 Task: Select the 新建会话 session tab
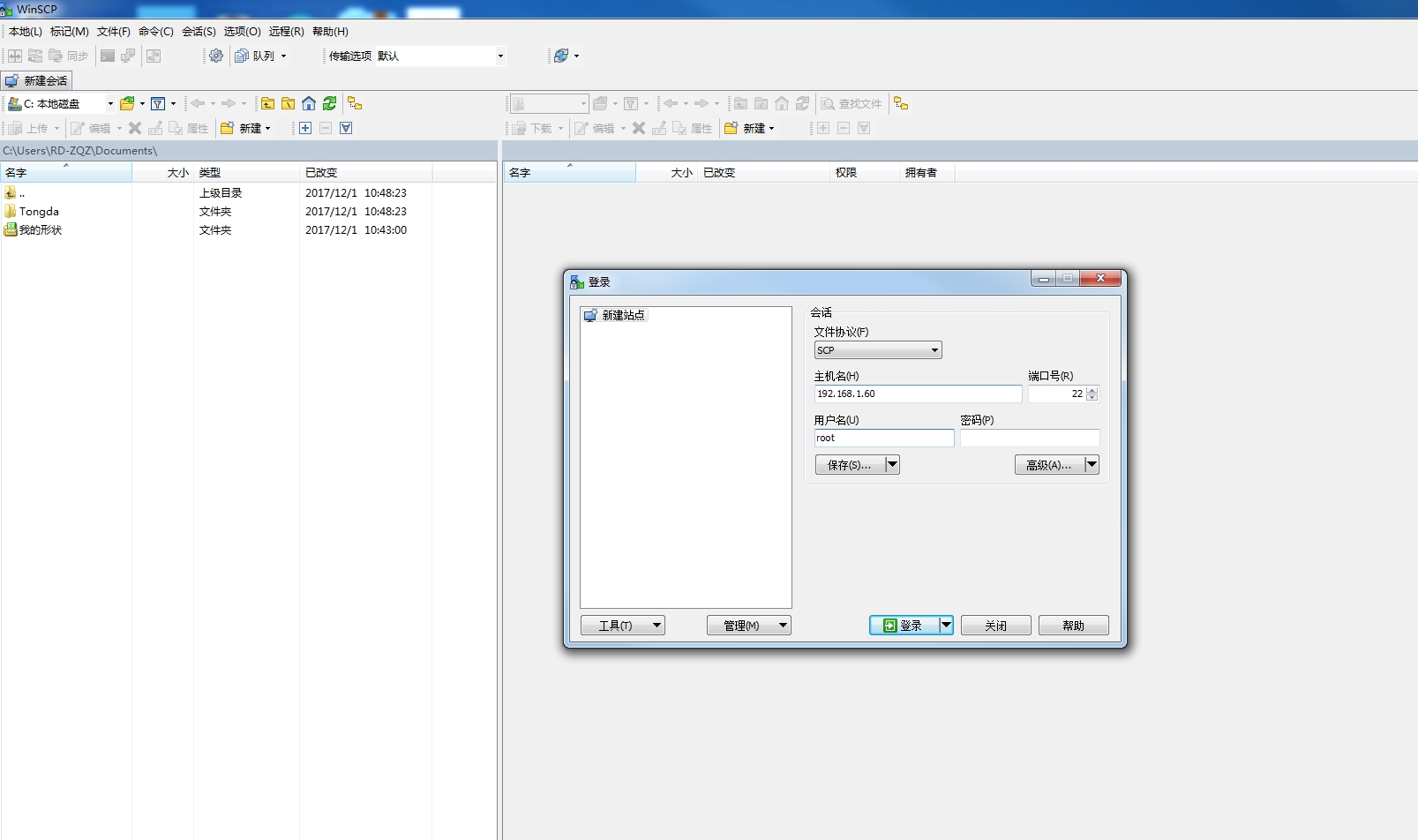36,80
